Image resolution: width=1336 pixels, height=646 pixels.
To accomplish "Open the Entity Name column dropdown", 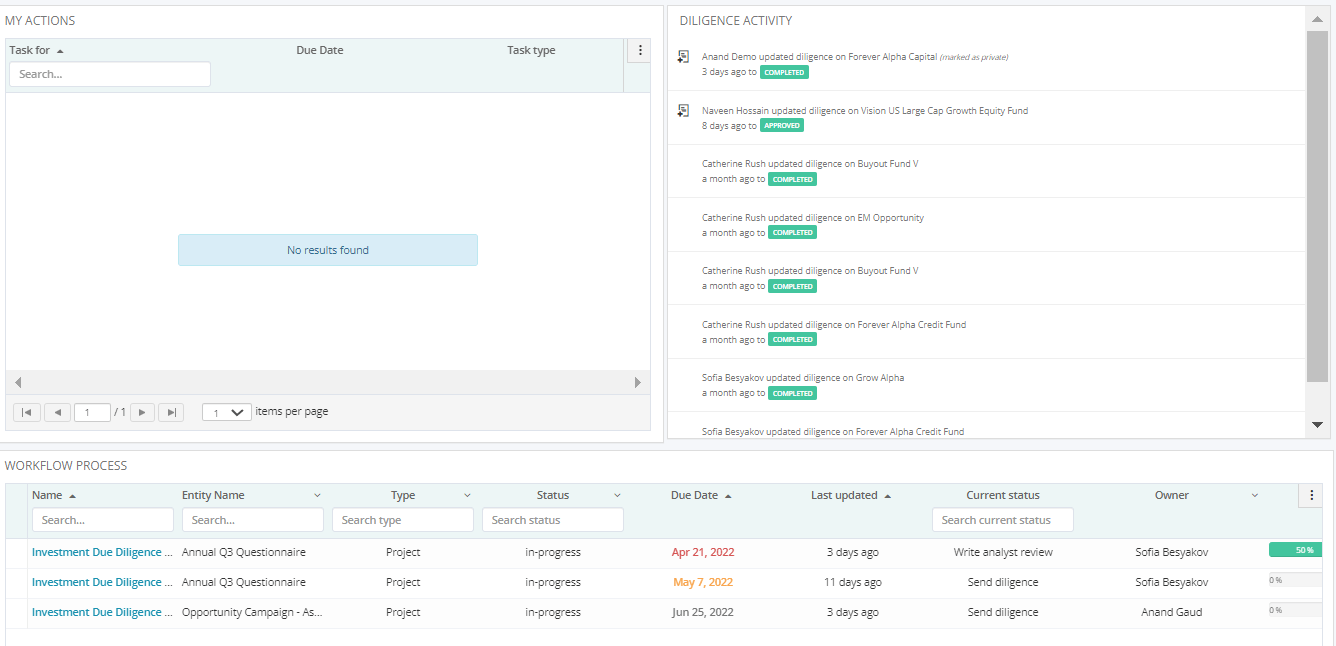I will [318, 494].
